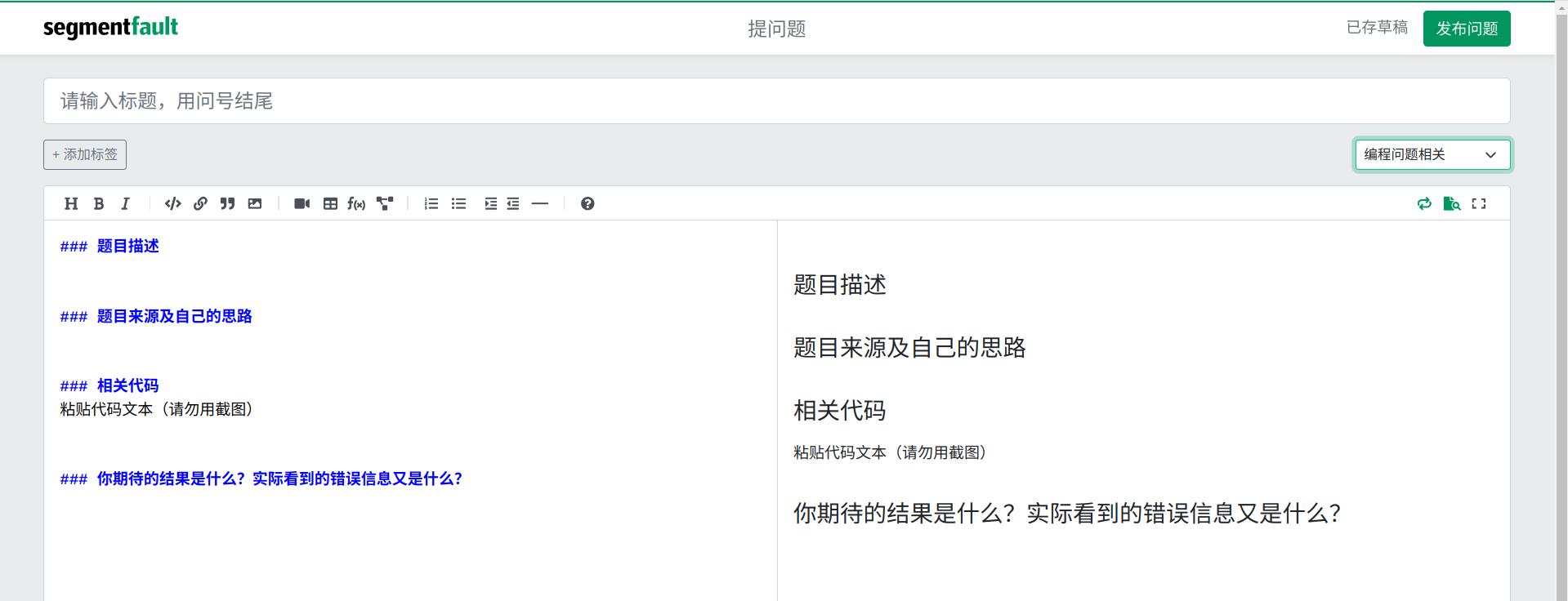This screenshot has height=601, width=1568.
Task: Apply italic formatting from the toolbar
Action: pyautogui.click(x=125, y=203)
